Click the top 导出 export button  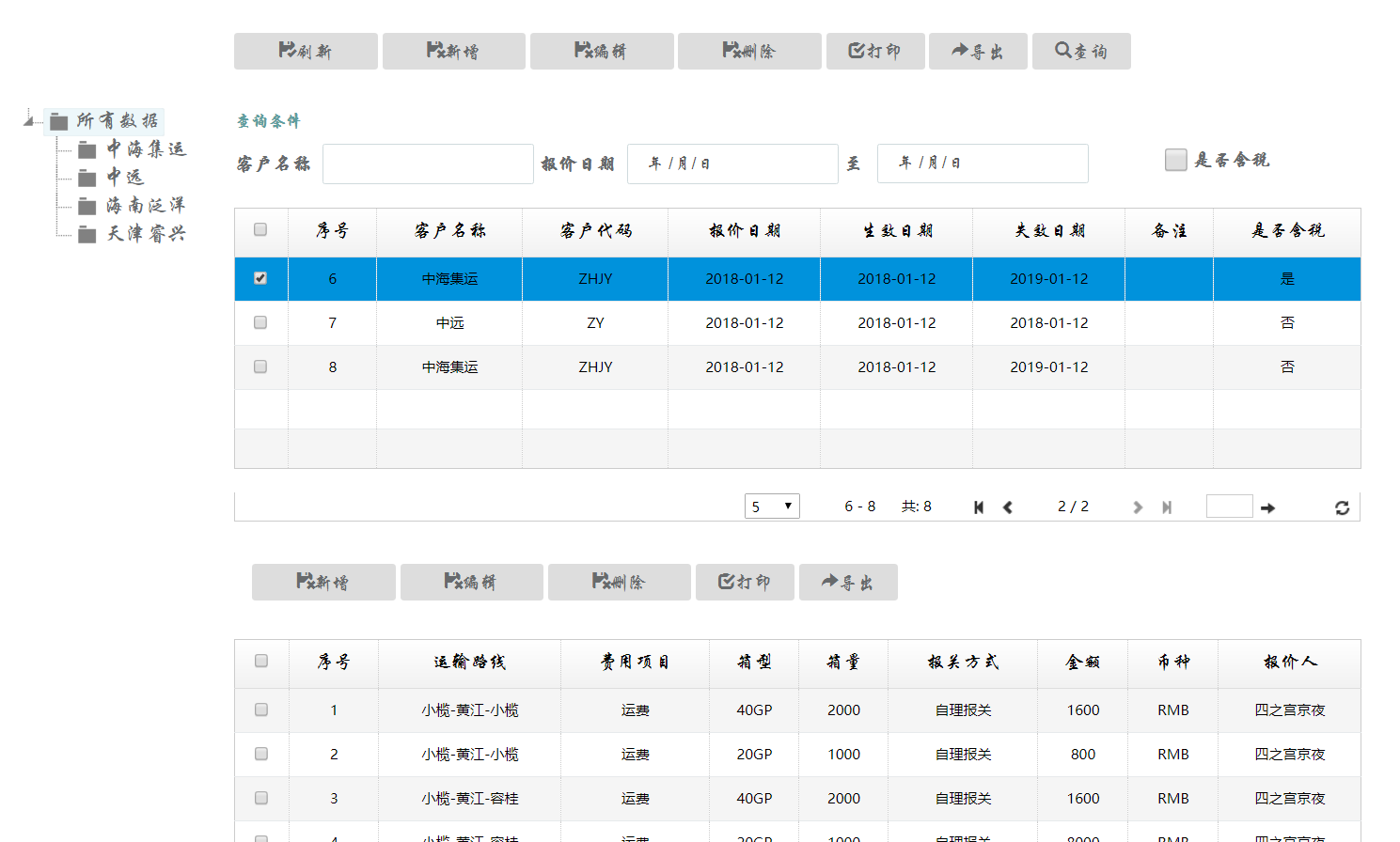pyautogui.click(x=978, y=51)
